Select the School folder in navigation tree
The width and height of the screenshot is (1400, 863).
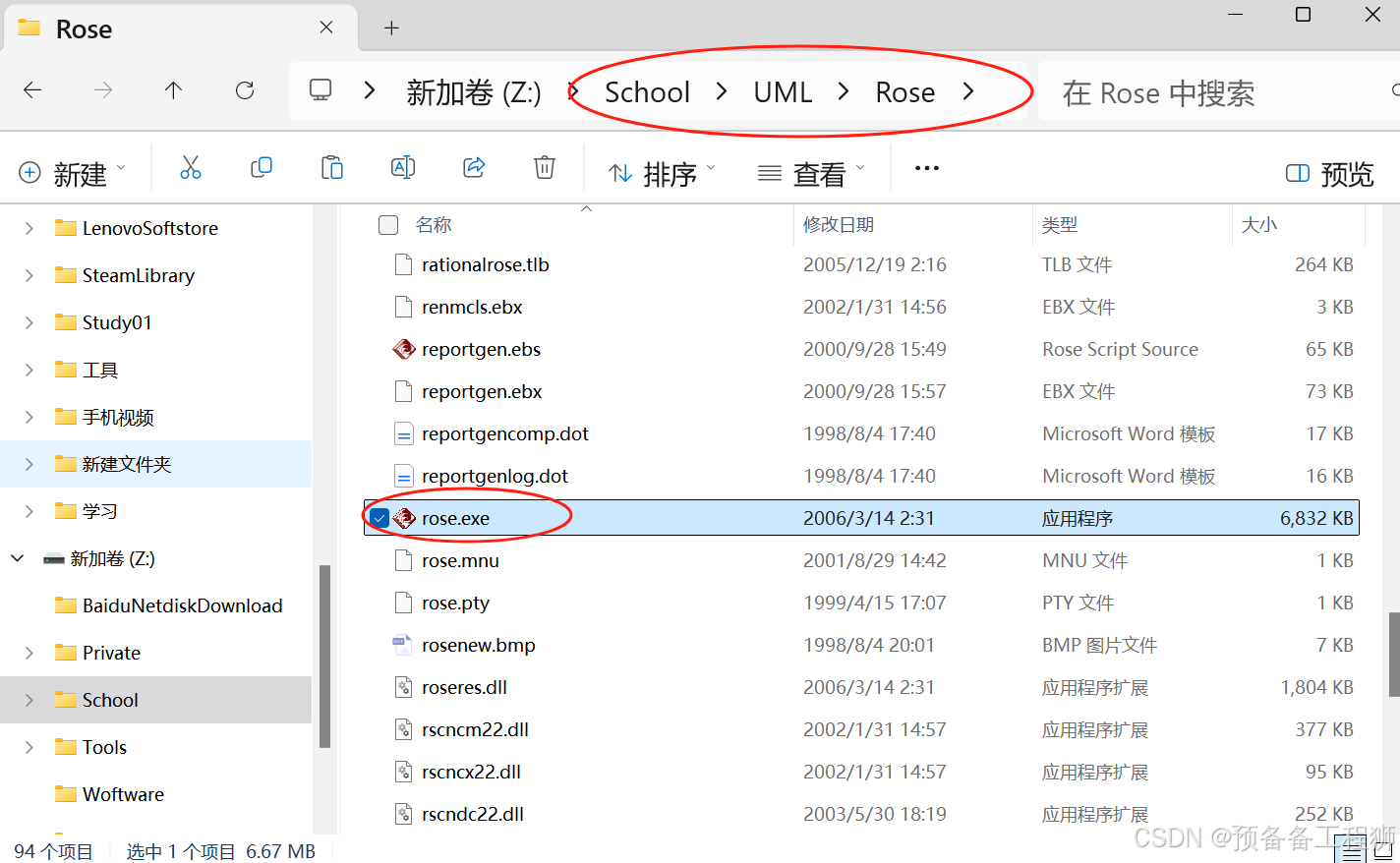point(156,700)
